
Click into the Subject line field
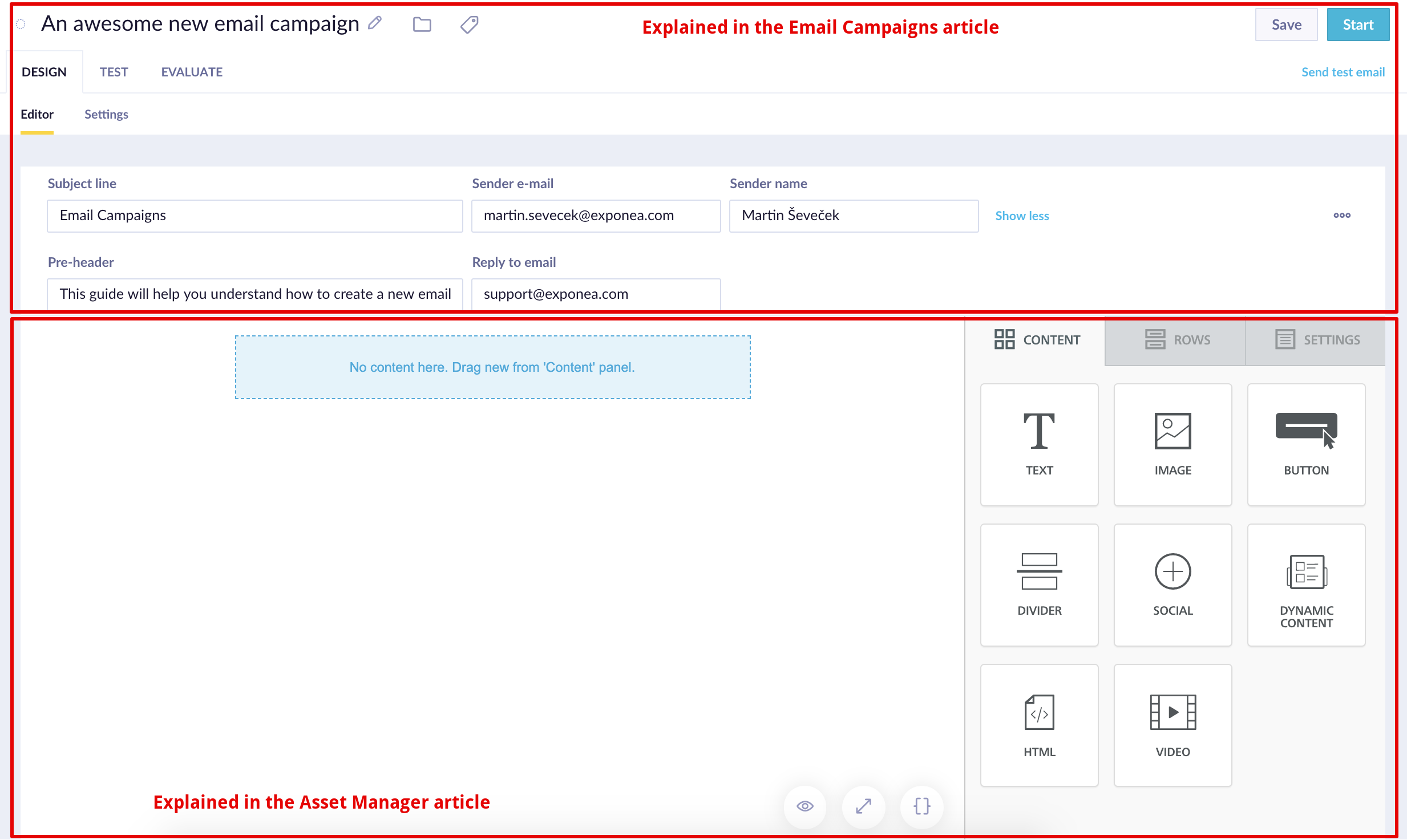[x=254, y=216]
